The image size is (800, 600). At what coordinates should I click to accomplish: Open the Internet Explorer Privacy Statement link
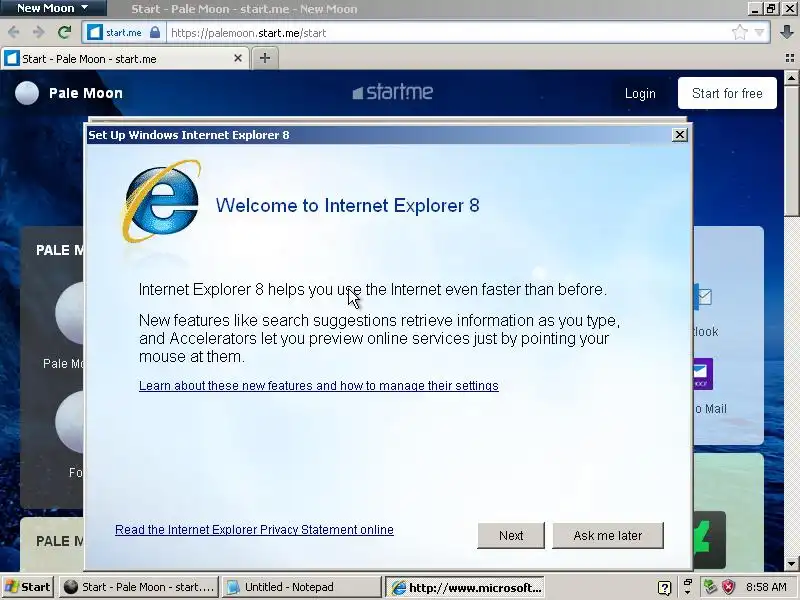click(x=254, y=530)
